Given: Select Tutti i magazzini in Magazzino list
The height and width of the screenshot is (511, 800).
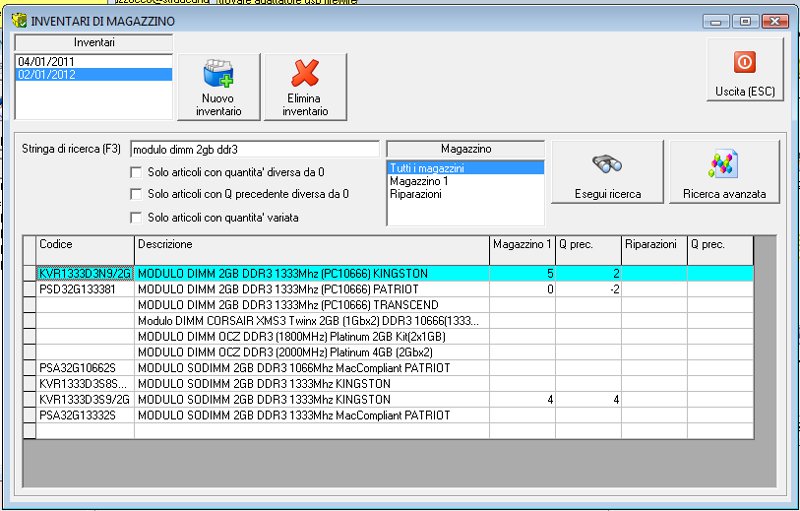Looking at the screenshot, I should coord(465,168).
